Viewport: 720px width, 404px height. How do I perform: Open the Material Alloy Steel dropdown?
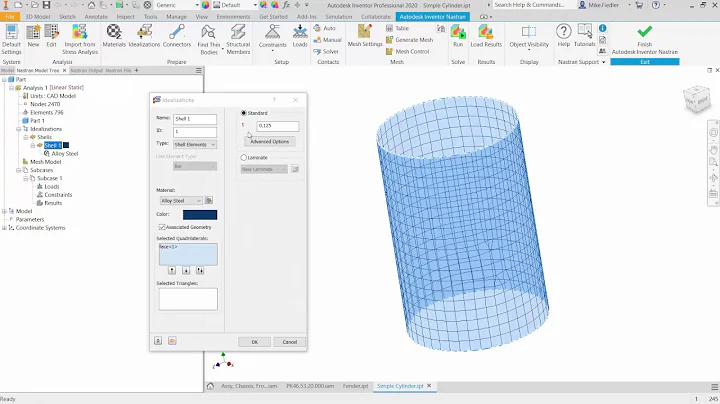[x=180, y=201]
